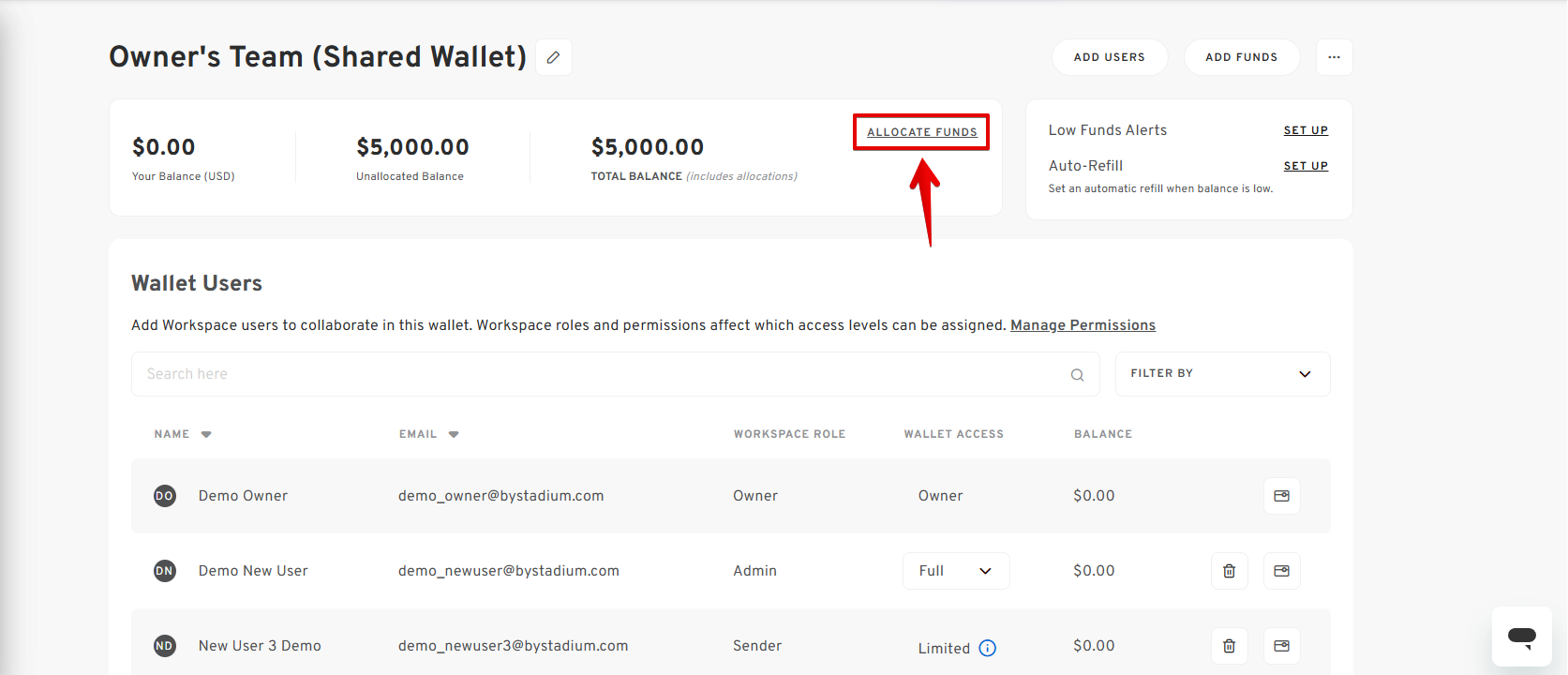Expand the Filter By dropdown

tap(1221, 374)
